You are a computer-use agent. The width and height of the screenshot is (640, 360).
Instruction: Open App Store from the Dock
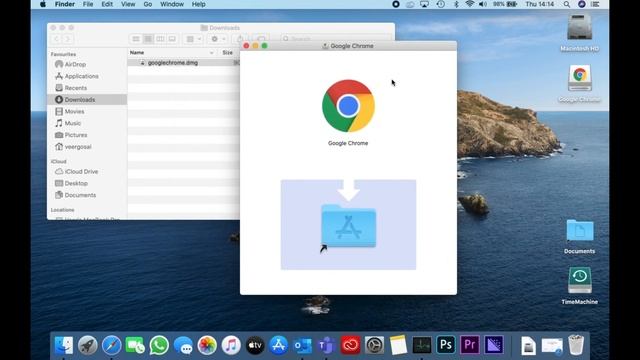[x=279, y=345]
